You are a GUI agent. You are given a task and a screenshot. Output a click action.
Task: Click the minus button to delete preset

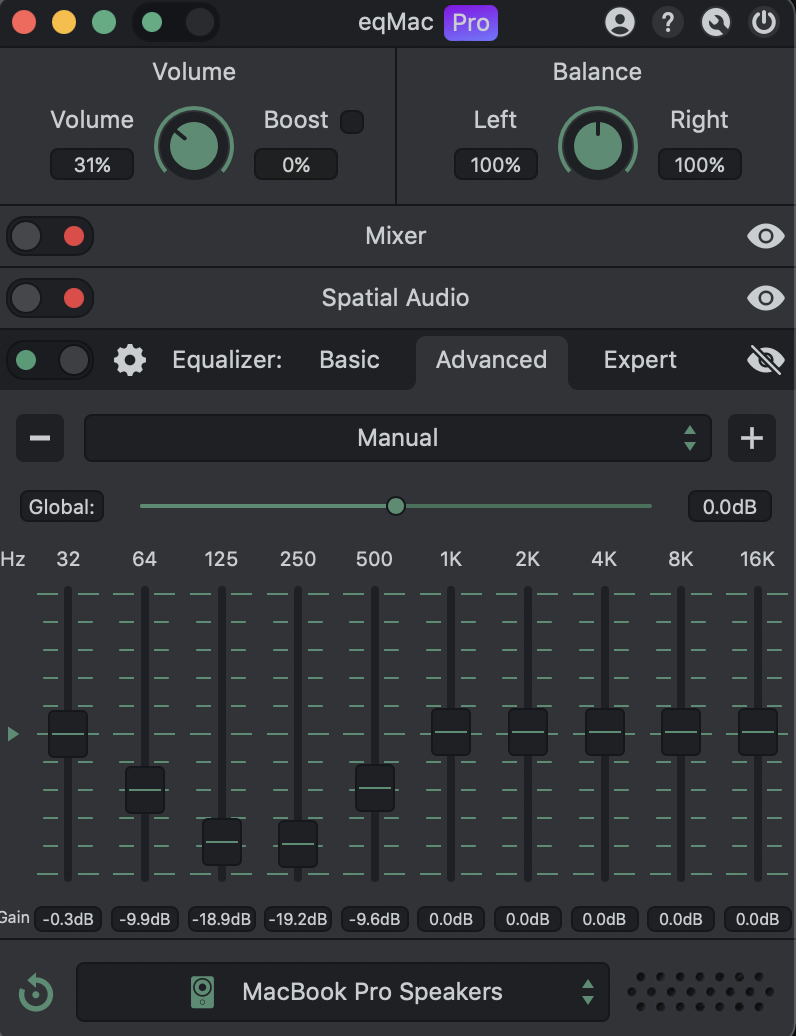[x=40, y=438]
